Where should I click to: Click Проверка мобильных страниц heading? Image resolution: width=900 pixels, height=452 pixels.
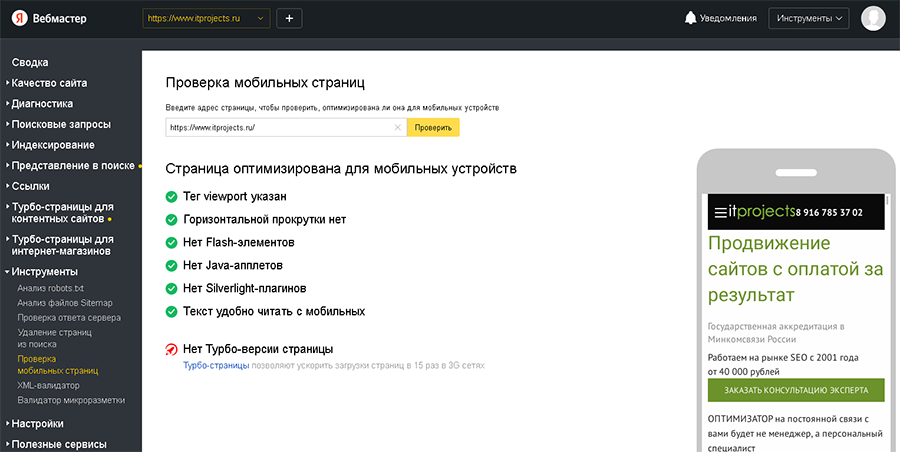tap(265, 82)
